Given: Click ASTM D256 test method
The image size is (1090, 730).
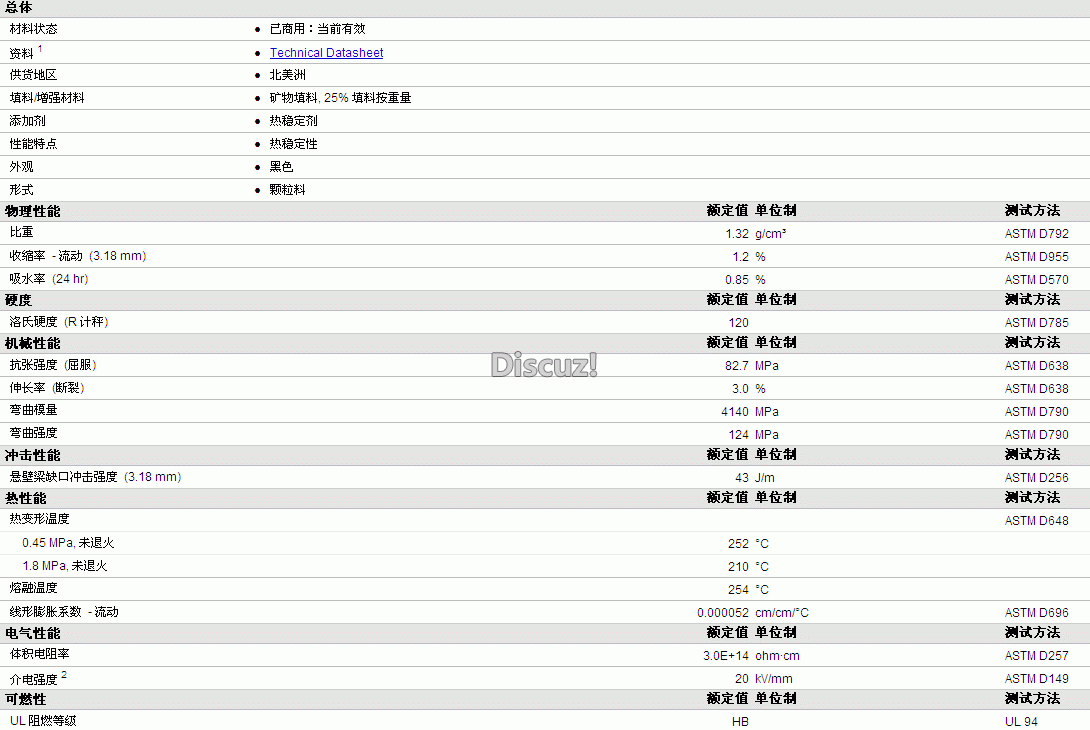Looking at the screenshot, I should pos(1036,478).
